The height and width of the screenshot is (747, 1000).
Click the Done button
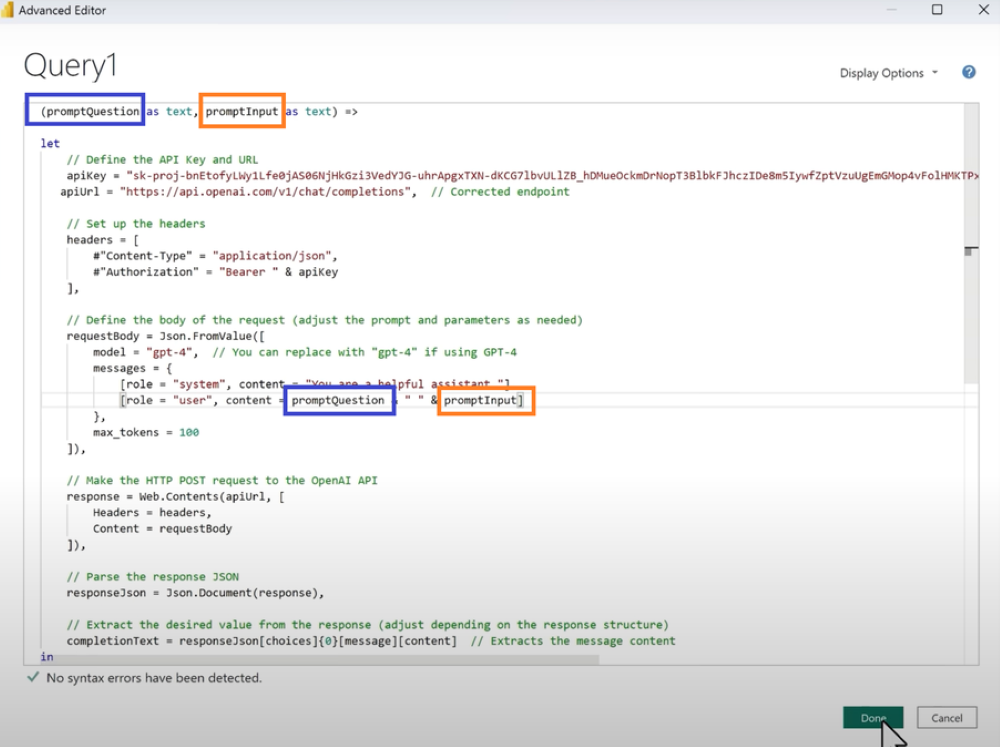pos(872,718)
